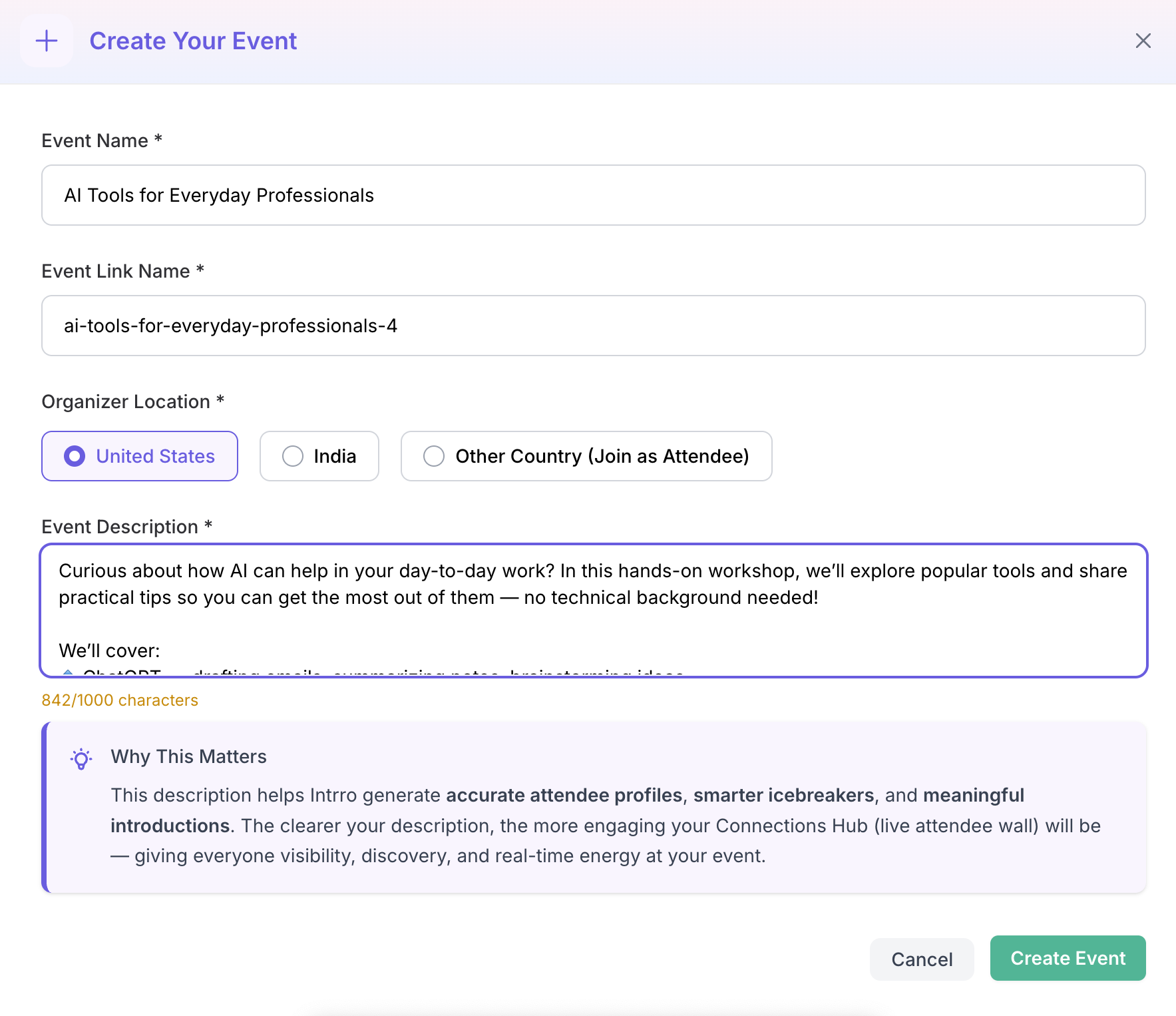Click the Organizer Location label

point(126,401)
